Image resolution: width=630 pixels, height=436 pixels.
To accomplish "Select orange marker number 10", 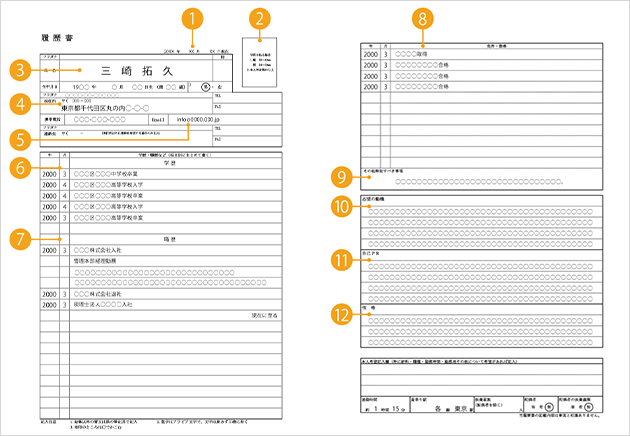I will click(x=340, y=206).
